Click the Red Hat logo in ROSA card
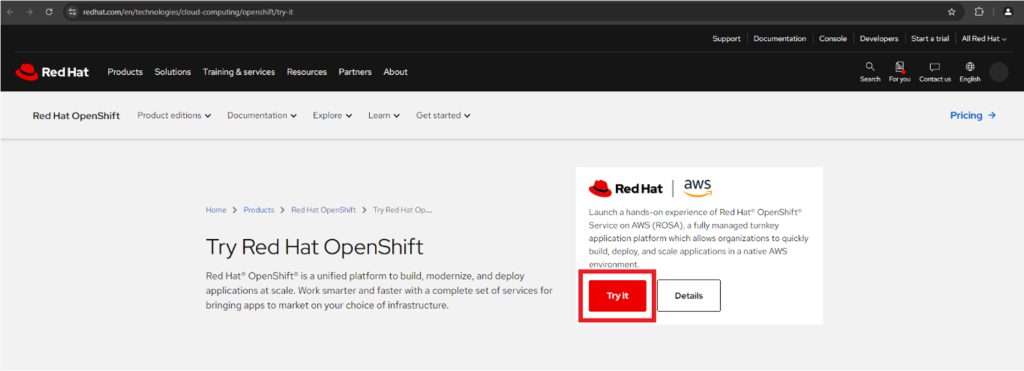This screenshot has width=1024, height=371. pos(626,189)
